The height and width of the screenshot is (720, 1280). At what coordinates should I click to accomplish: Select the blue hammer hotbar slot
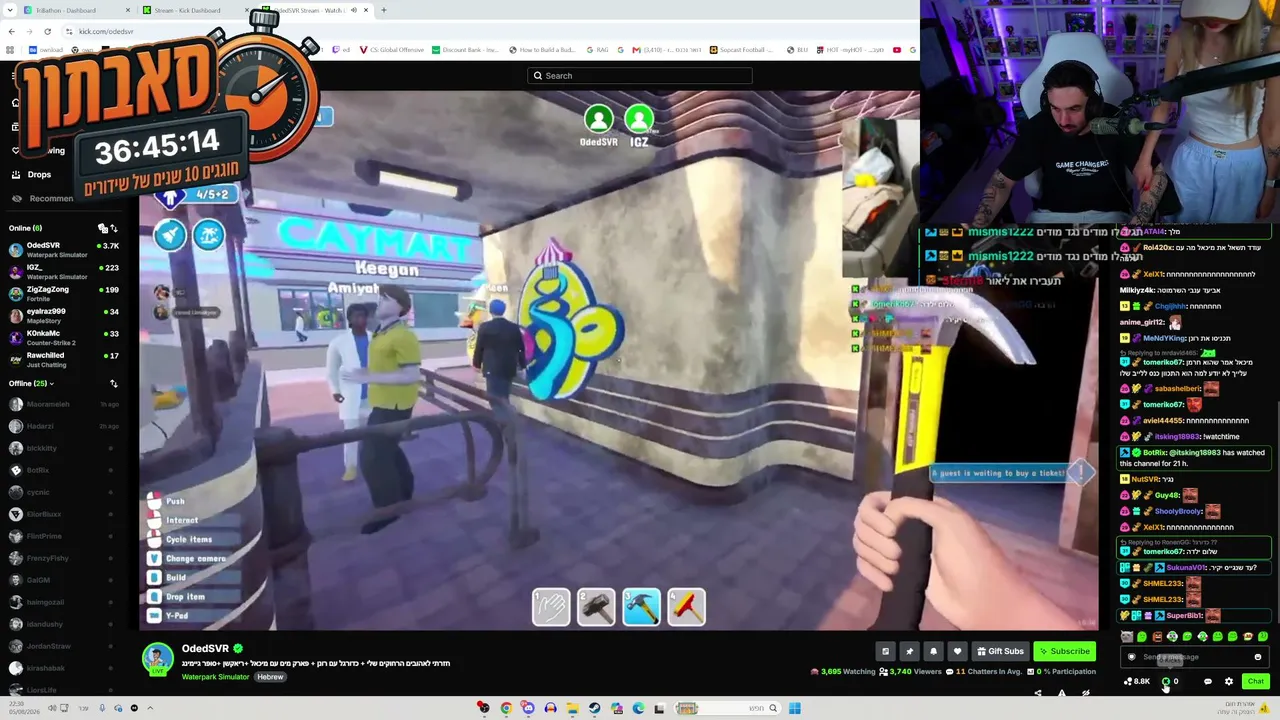(641, 606)
